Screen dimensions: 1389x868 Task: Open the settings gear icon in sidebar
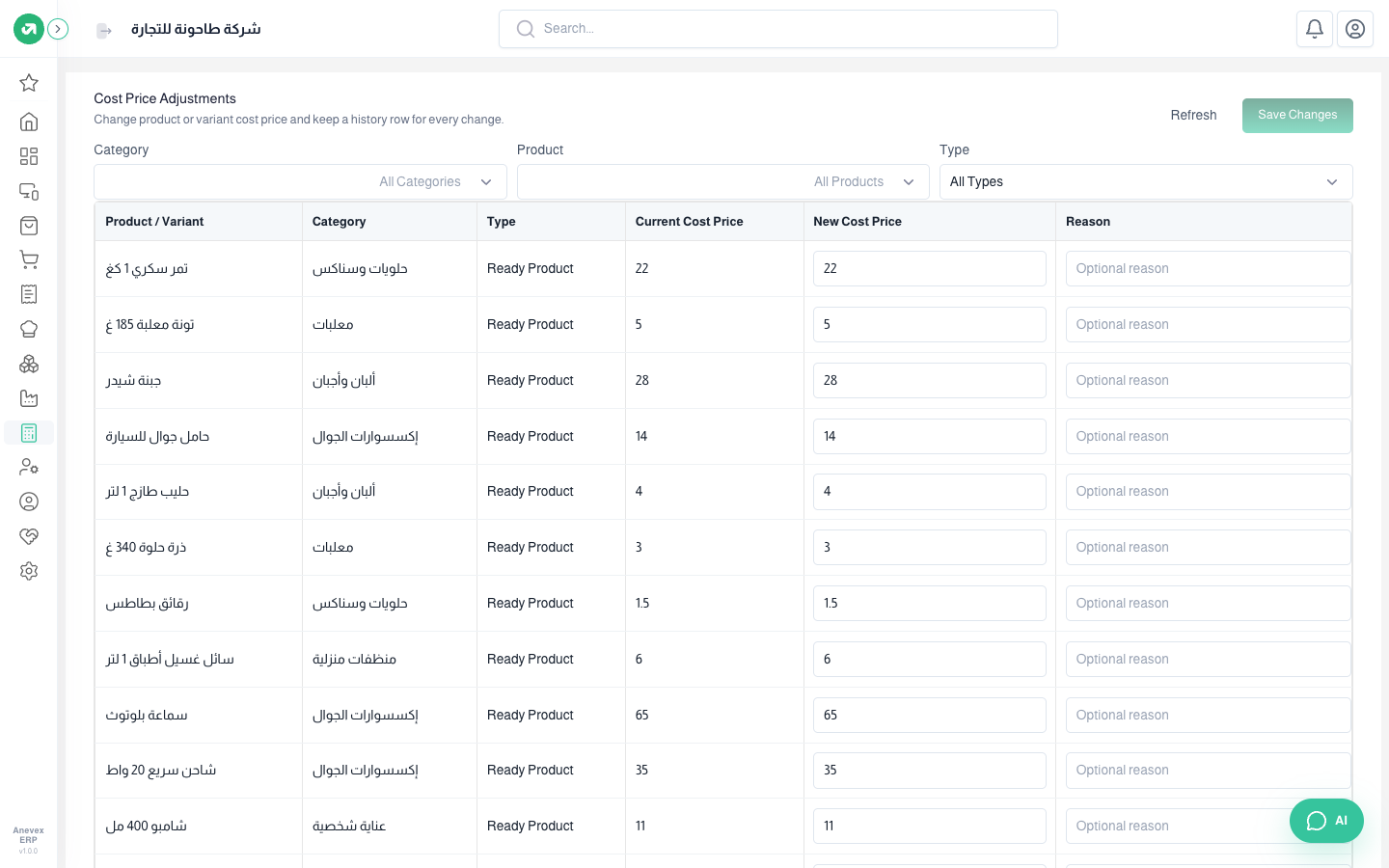tap(29, 571)
